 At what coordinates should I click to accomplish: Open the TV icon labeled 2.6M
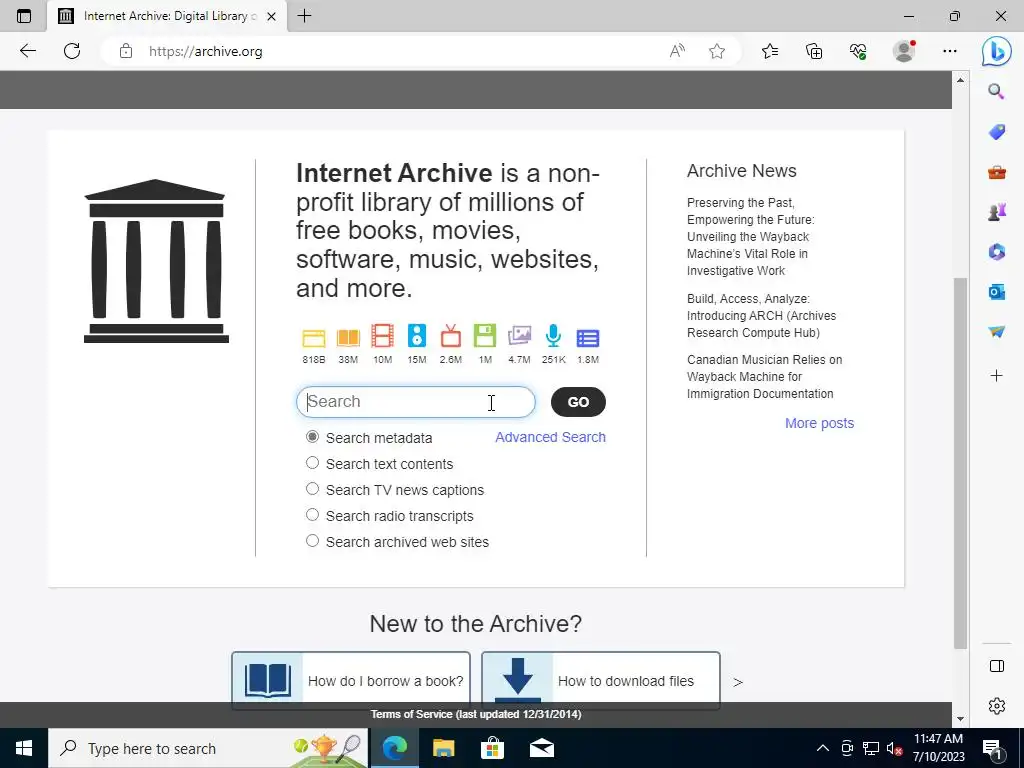coord(451,336)
